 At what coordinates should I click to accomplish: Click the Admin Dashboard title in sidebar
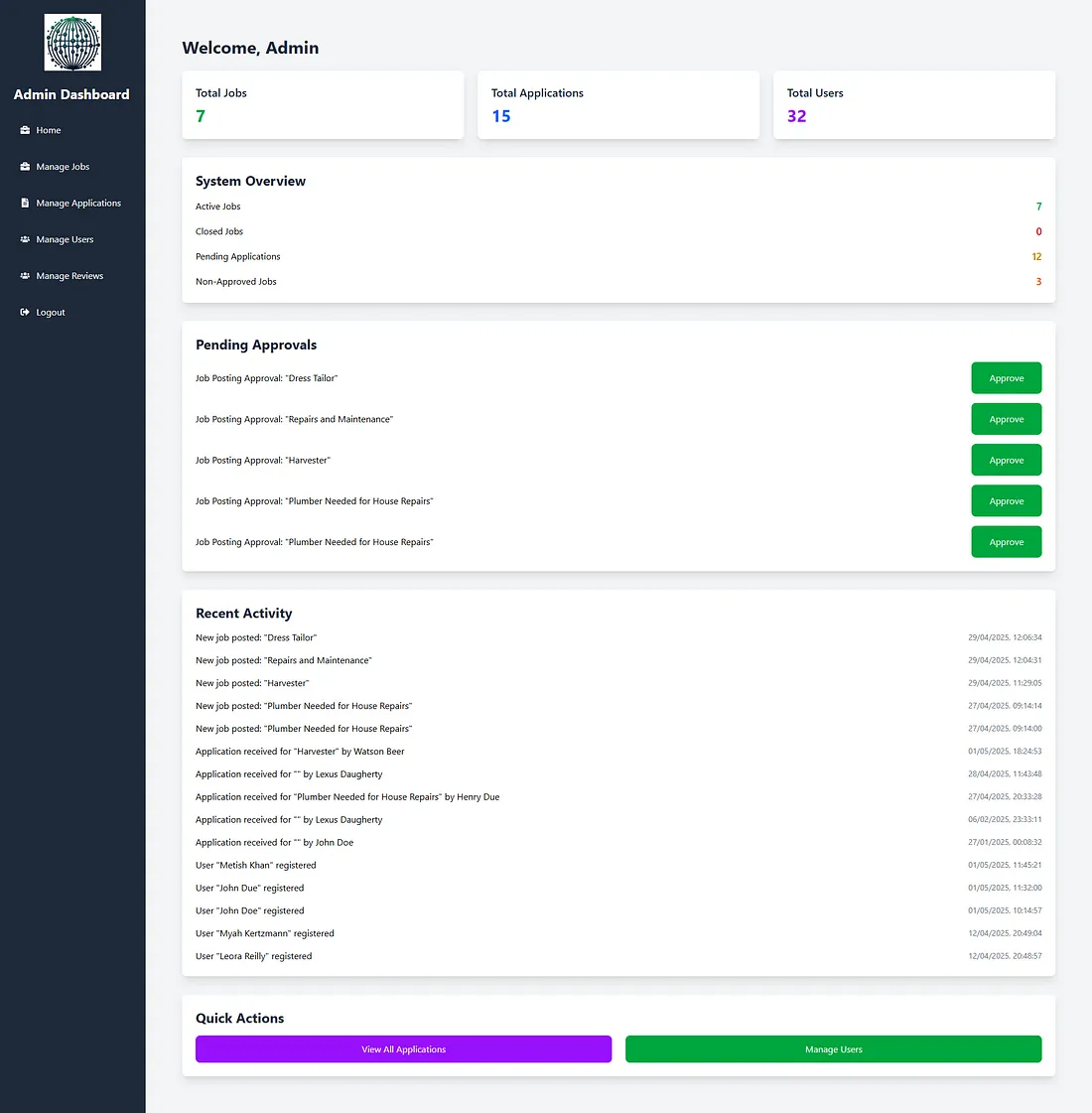pyautogui.click(x=71, y=94)
